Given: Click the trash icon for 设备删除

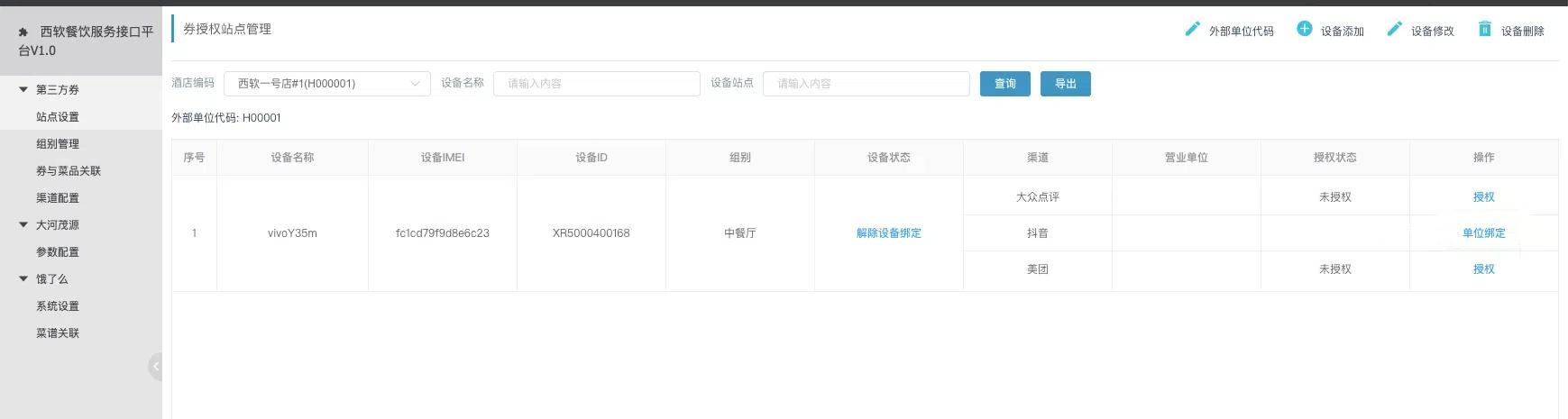Looking at the screenshot, I should [x=1484, y=29].
